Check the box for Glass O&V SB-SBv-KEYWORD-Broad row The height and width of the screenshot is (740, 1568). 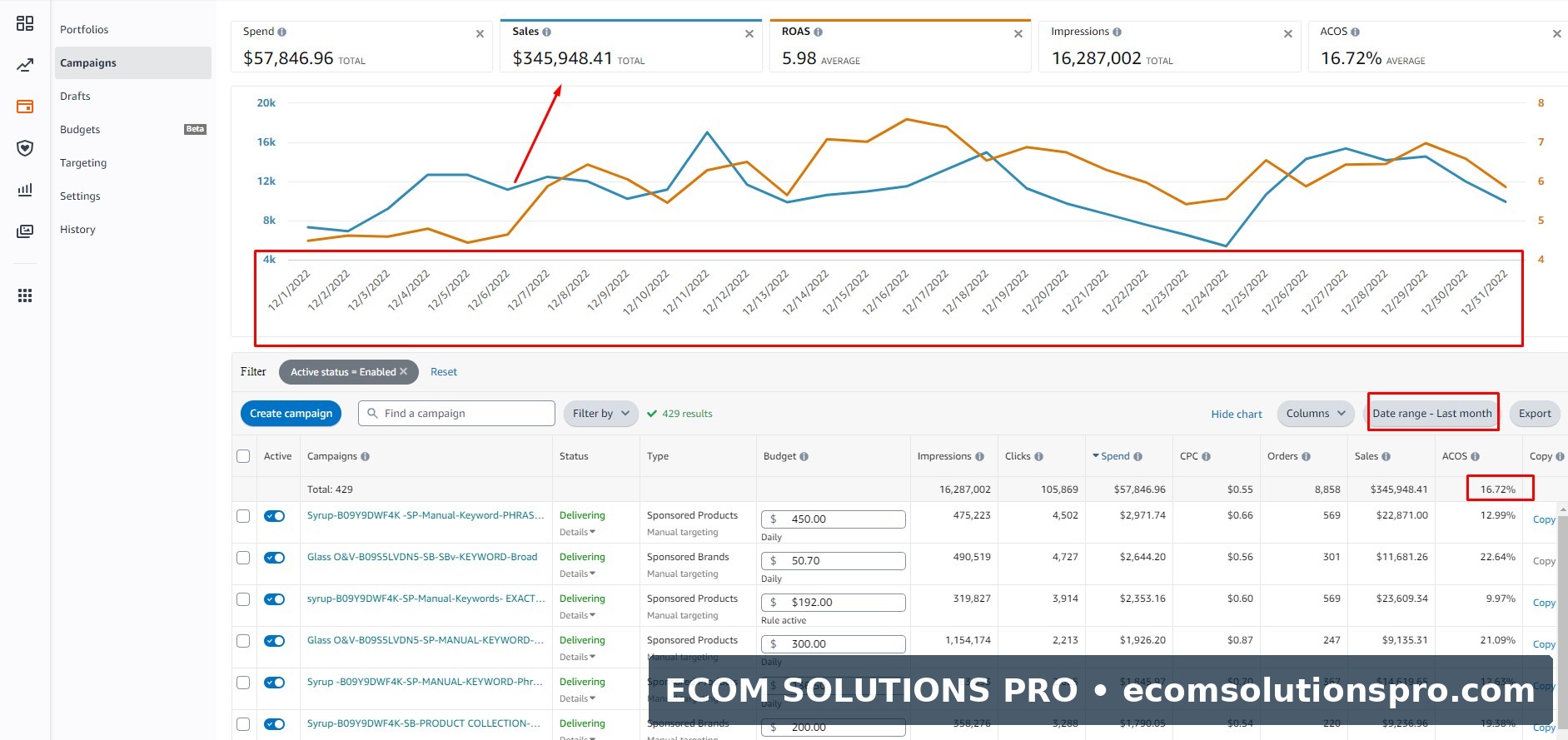[243, 558]
